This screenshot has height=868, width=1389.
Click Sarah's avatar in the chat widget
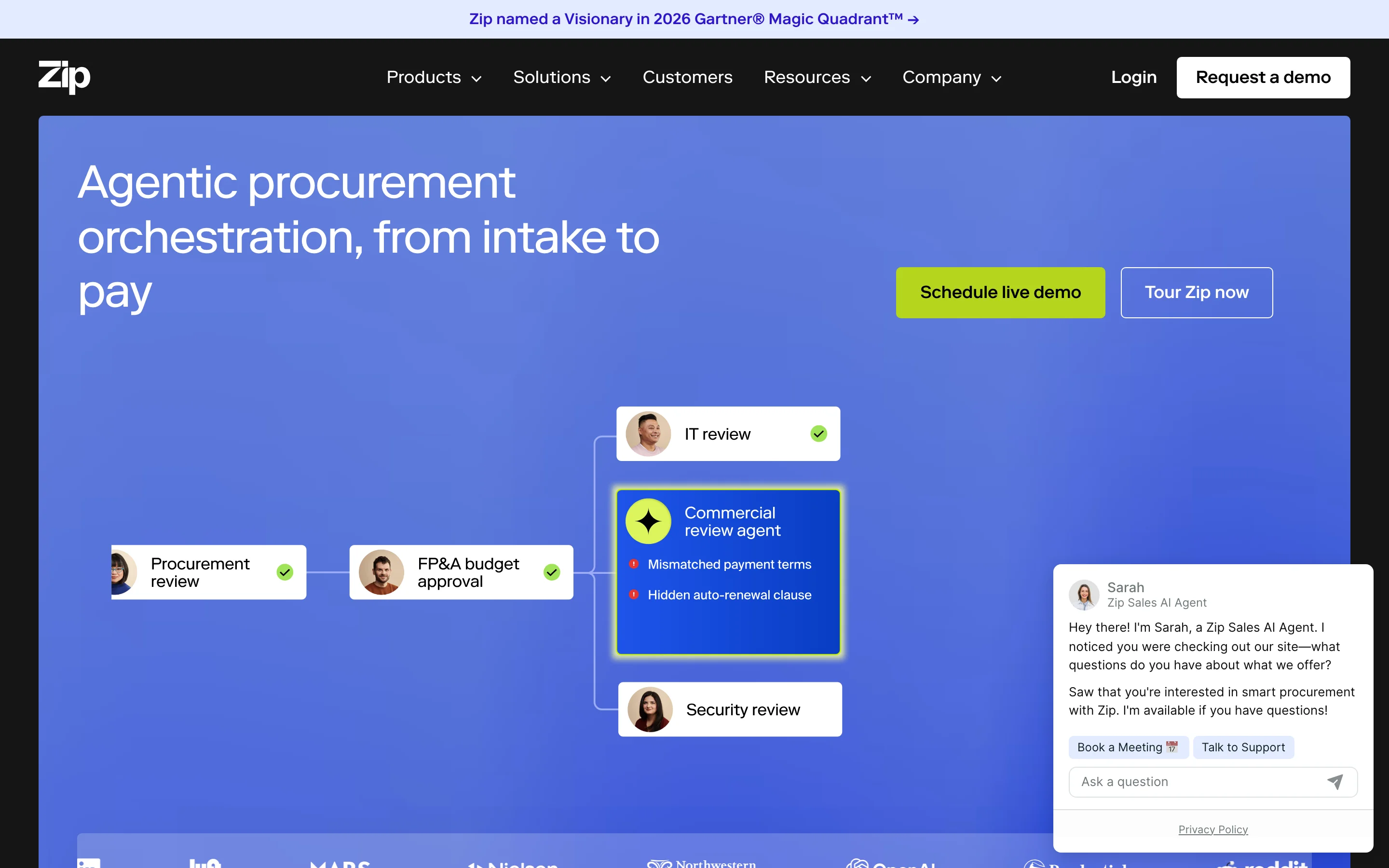(x=1084, y=595)
